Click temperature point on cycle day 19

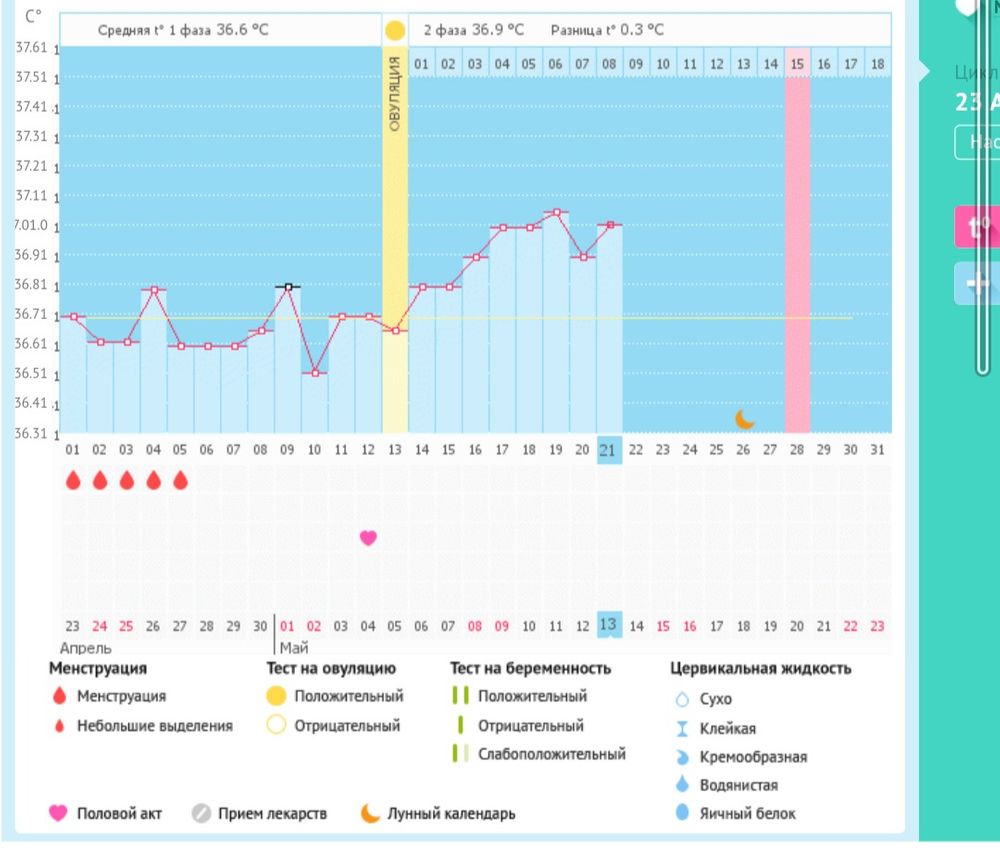tap(556, 212)
